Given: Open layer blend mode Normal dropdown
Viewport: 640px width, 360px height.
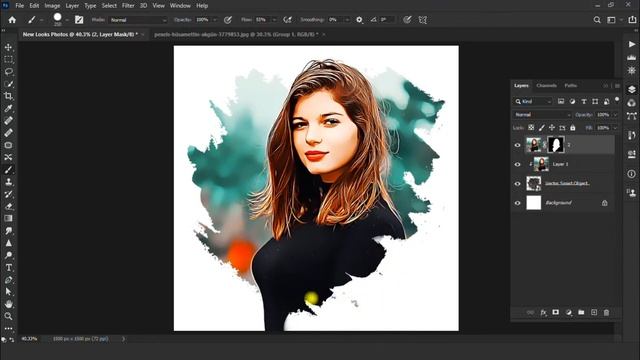Looking at the screenshot, I should 542,115.
